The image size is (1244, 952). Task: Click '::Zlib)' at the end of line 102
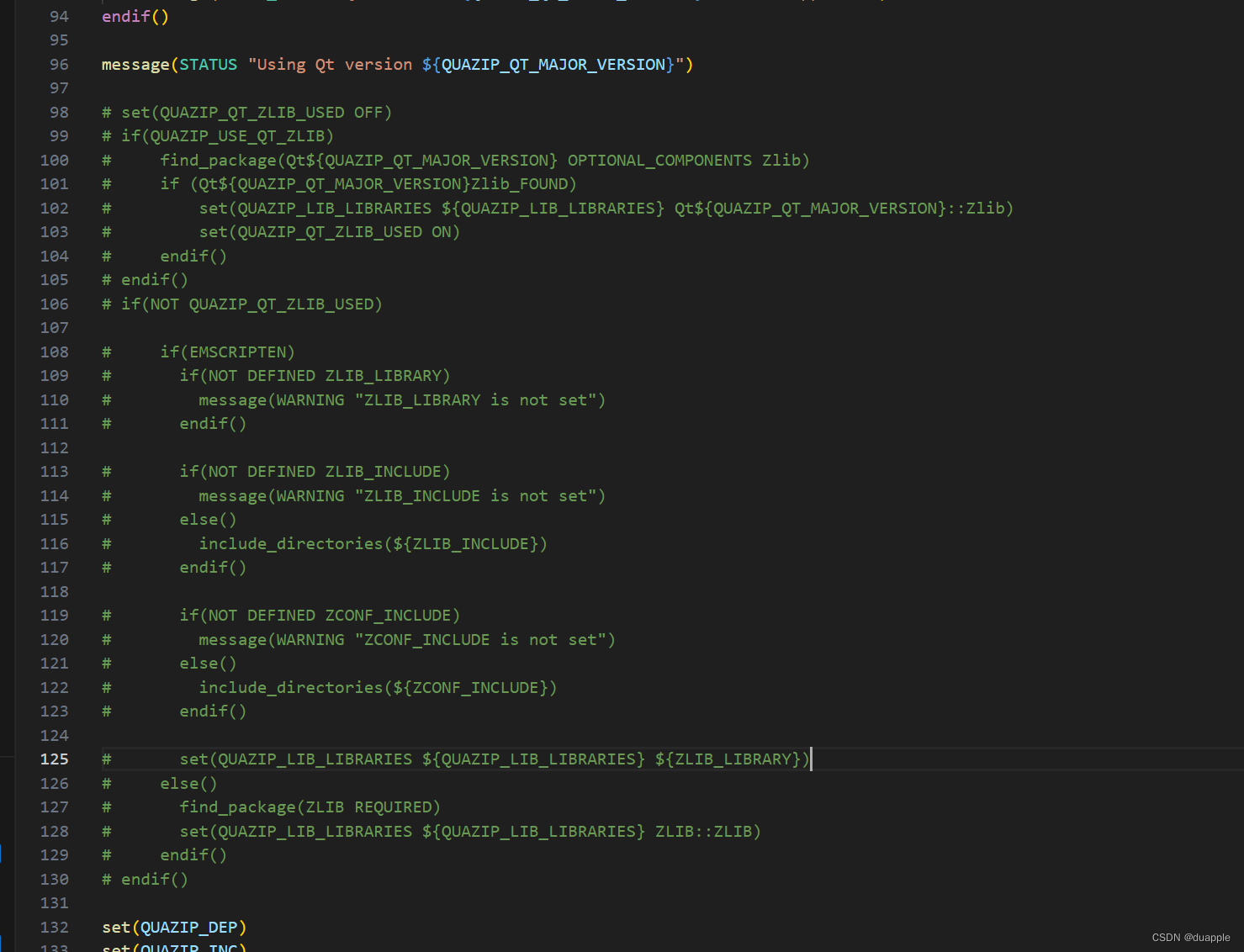click(981, 209)
